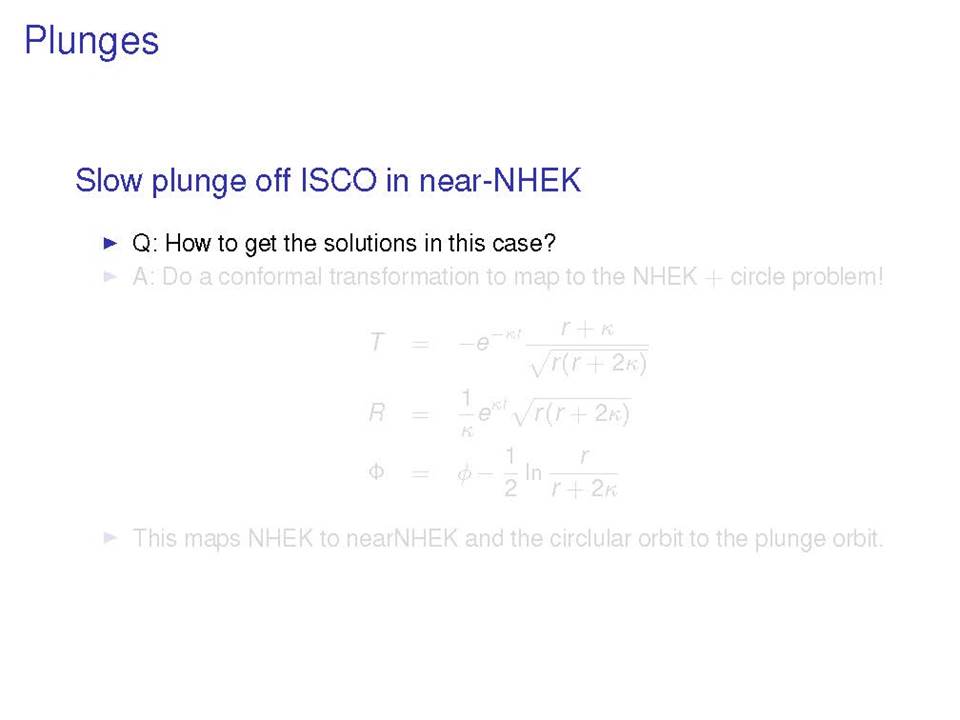960x720 pixels.
Task: Click the faded 'A: Do a conformal transformation' line
Action: point(508,277)
